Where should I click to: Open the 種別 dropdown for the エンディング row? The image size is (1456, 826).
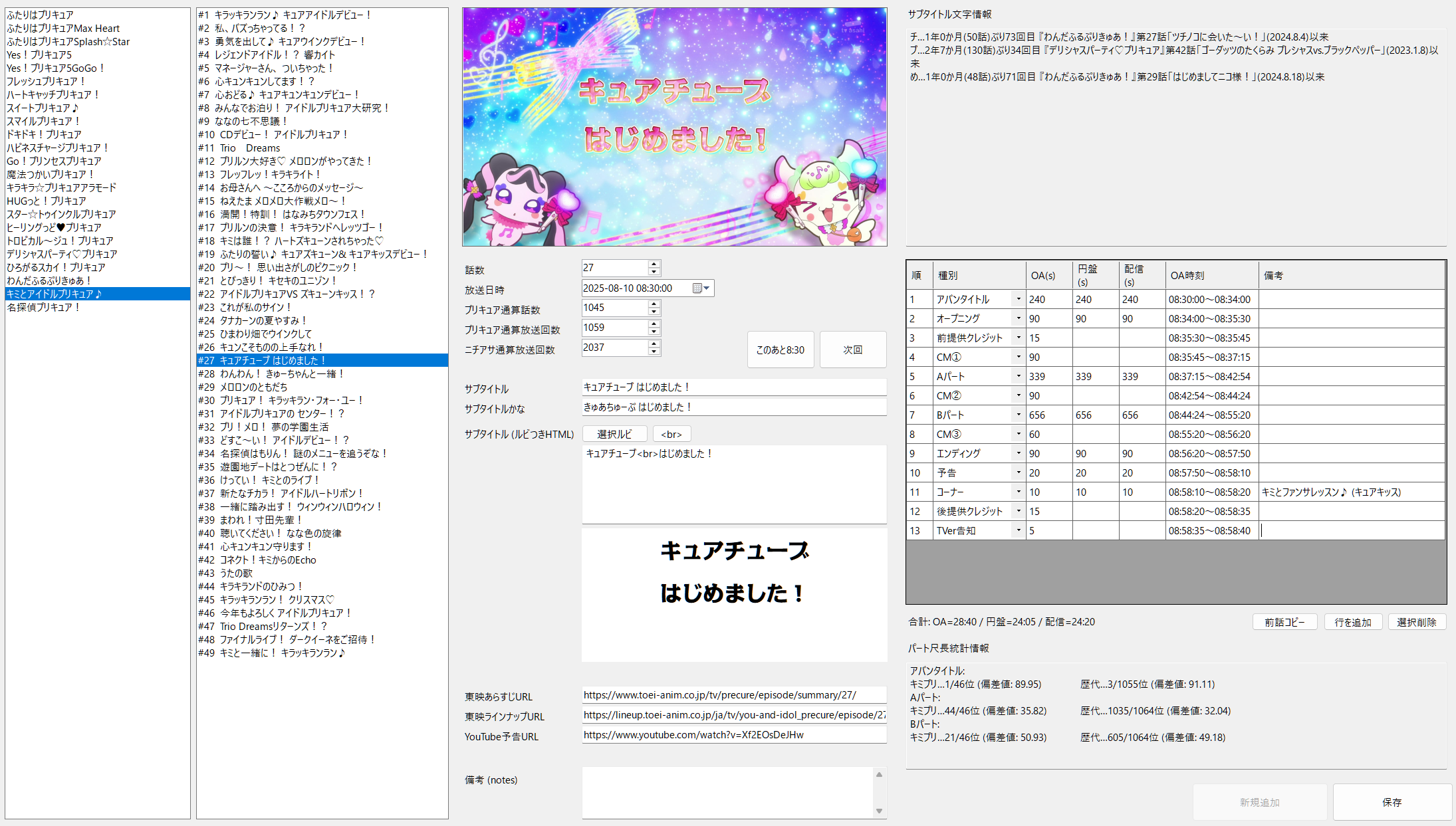(x=1018, y=454)
